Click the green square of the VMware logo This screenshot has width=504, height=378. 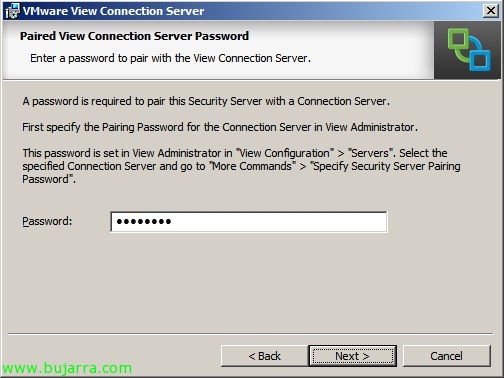459,44
